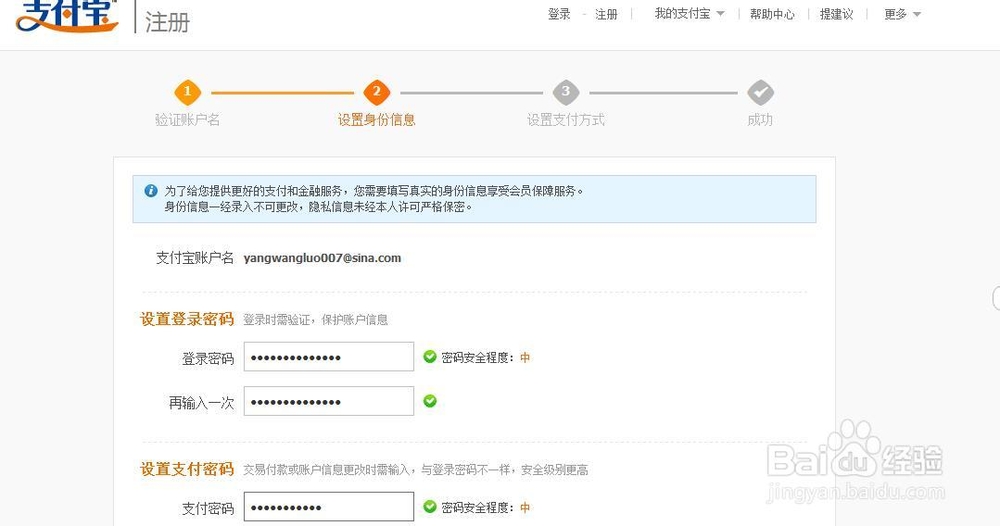
Task: Click the success checkmark step badge
Action: [x=760, y=92]
